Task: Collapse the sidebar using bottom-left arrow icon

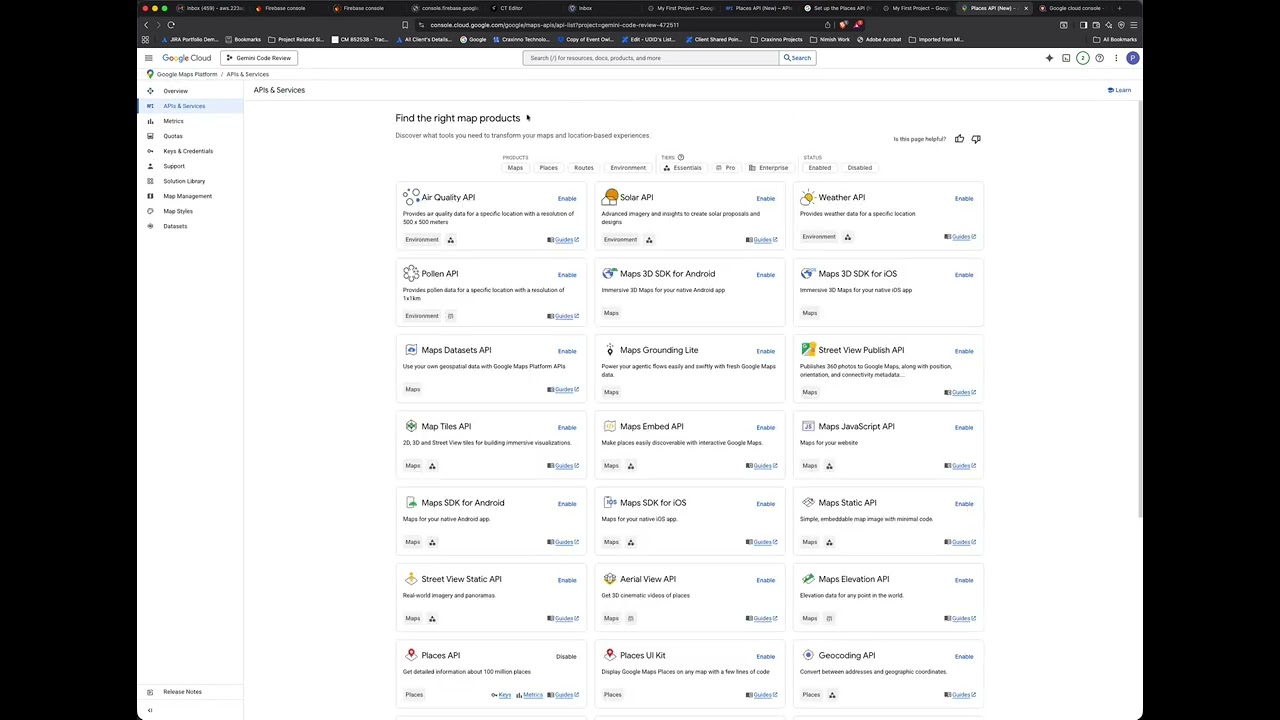Action: pos(150,711)
